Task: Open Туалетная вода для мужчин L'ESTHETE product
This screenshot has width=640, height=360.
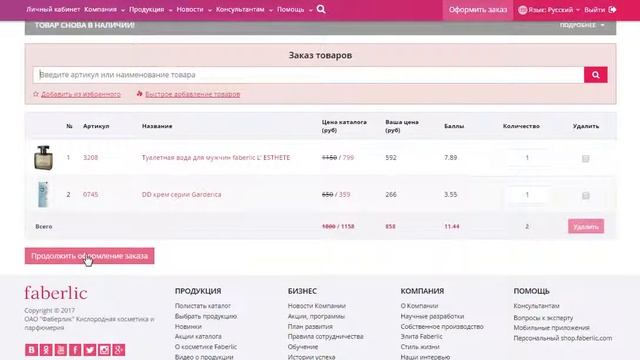Action: coord(216,158)
